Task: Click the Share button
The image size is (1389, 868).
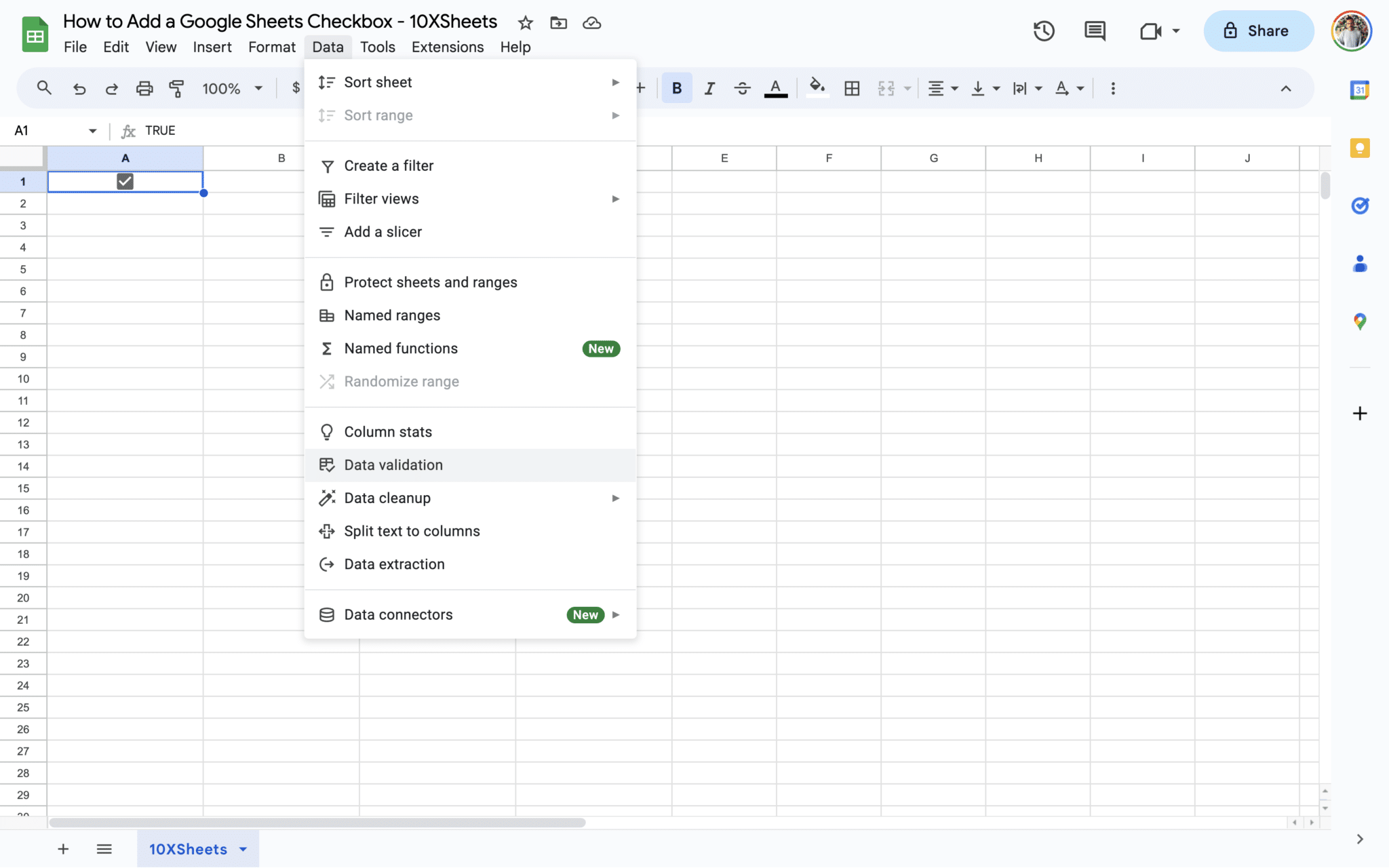Action: point(1259,31)
